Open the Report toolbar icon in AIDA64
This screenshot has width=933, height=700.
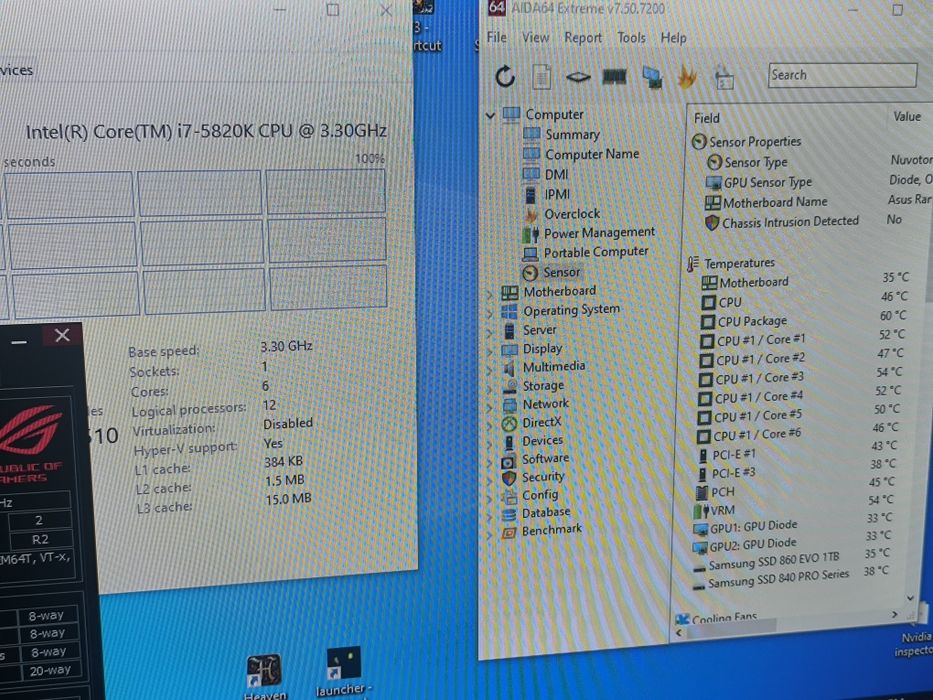[x=541, y=77]
